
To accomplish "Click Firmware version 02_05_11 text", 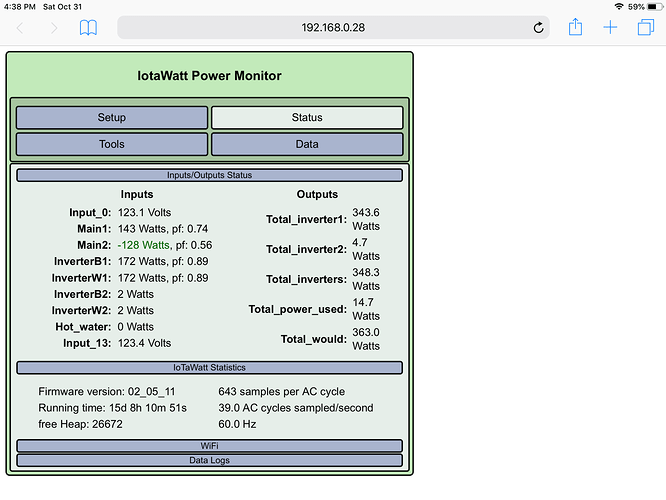I will coord(107,391).
